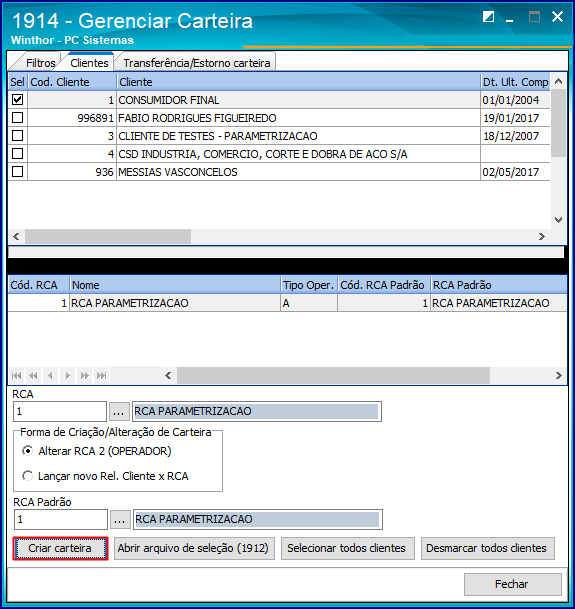Select the MESSIAS VASCONCELOS name cell

tap(298, 172)
